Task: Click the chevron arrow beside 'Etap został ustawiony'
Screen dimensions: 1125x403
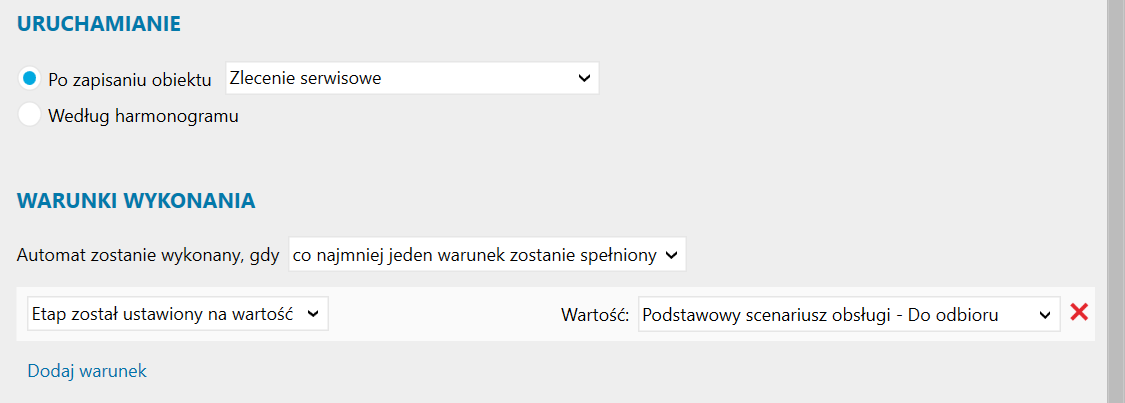Action: point(313,314)
